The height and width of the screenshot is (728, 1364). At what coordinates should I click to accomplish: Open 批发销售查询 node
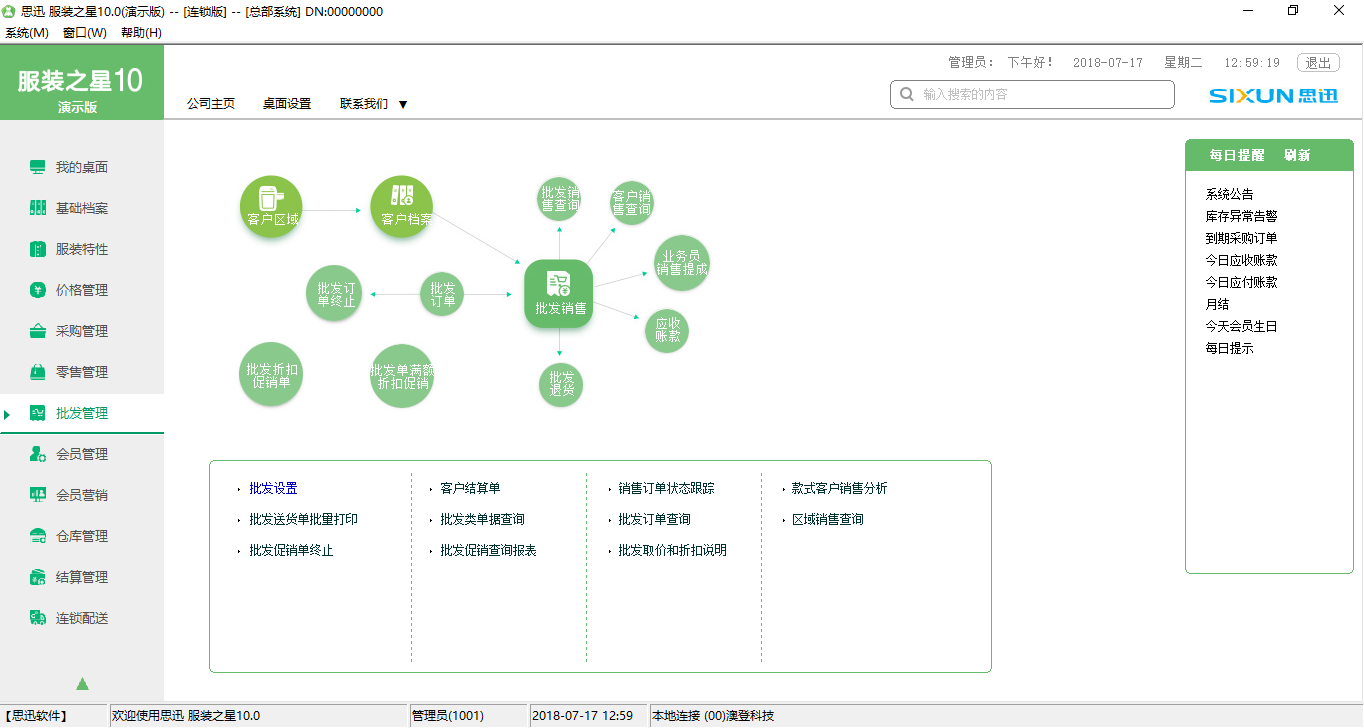point(559,198)
